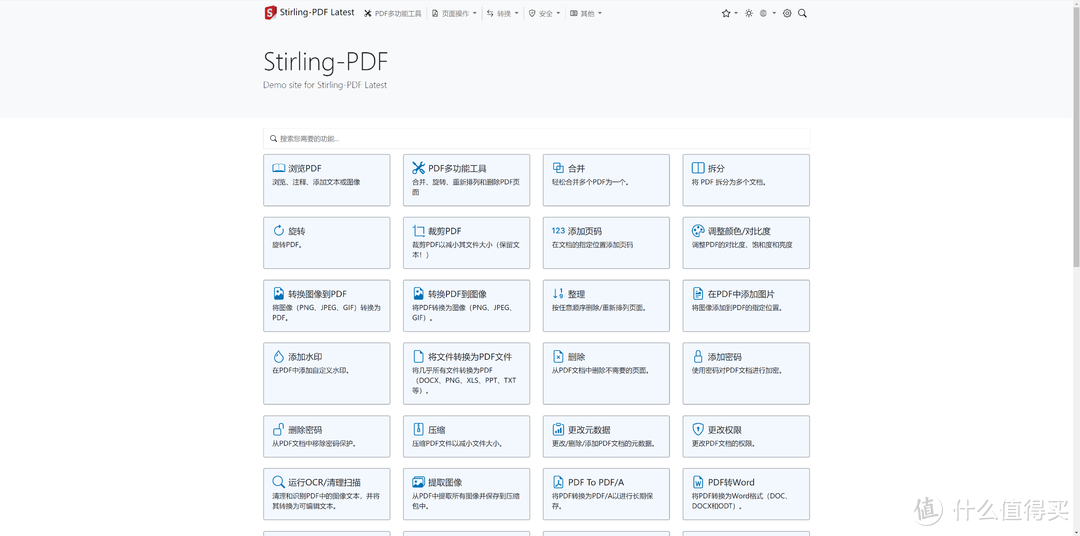Focus the 搜索您需要的功能 search field

pos(536,138)
